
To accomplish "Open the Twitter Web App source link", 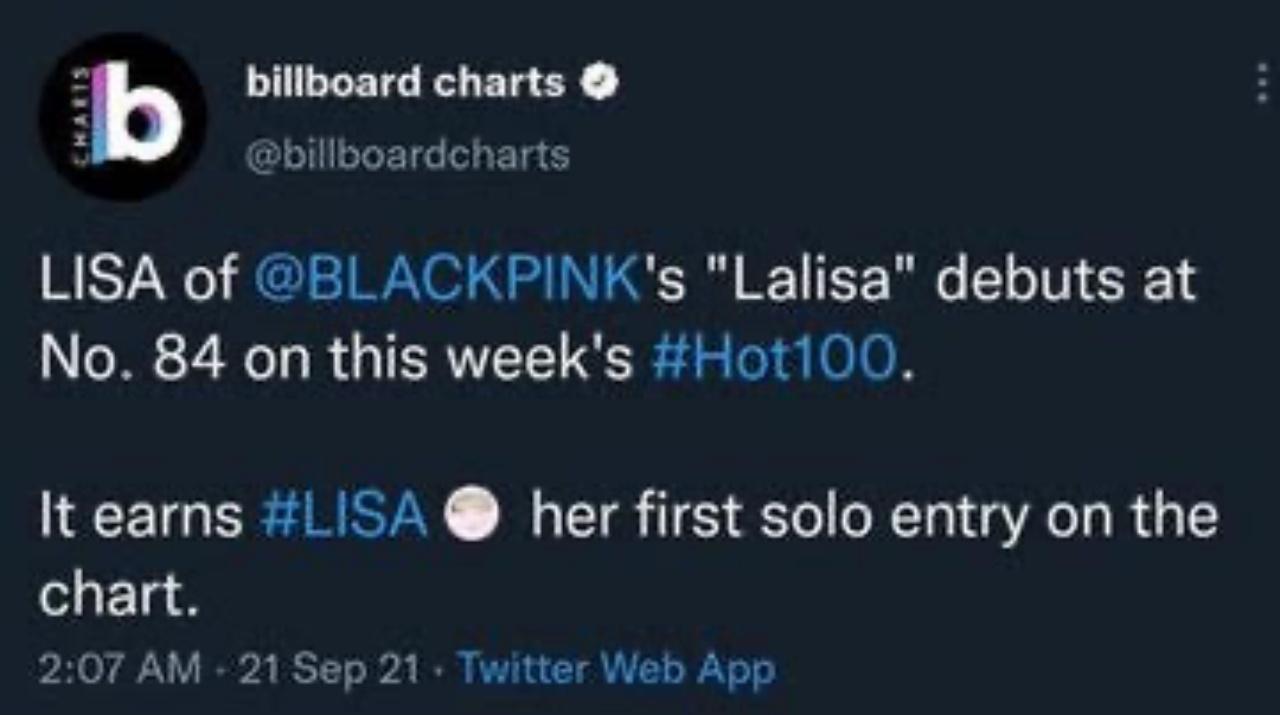I will click(616, 669).
